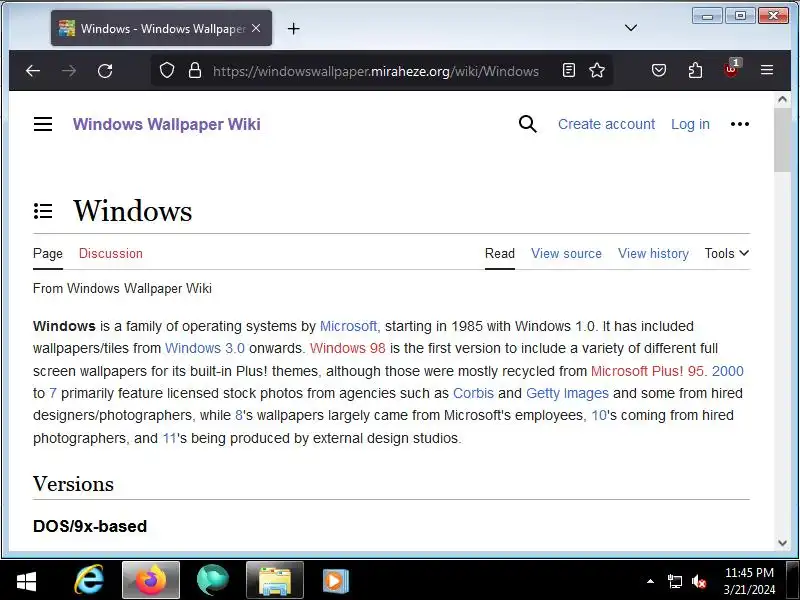This screenshot has height=600, width=800.
Task: Follow the 11 version link
Action: 169,438
